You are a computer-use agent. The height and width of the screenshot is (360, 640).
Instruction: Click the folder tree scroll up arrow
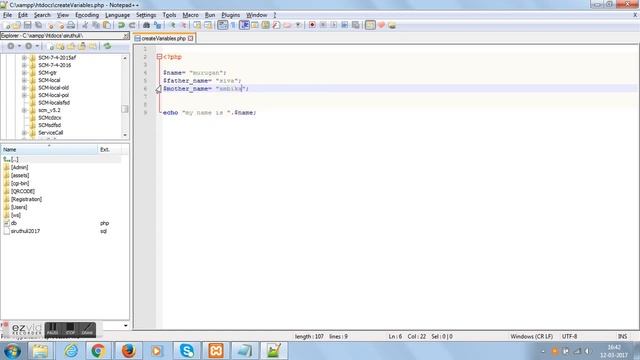(124, 58)
